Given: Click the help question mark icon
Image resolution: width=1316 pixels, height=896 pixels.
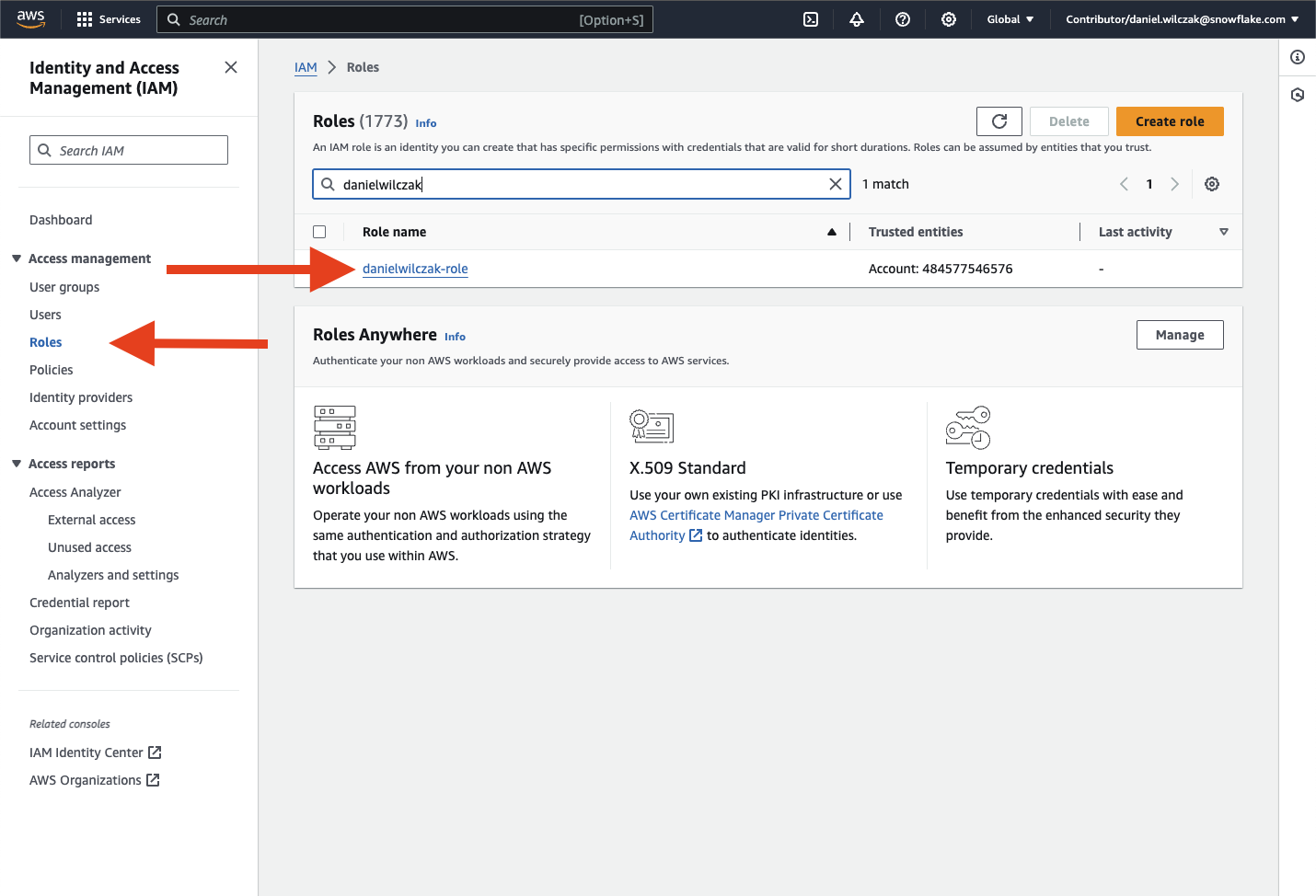Looking at the screenshot, I should 903,19.
